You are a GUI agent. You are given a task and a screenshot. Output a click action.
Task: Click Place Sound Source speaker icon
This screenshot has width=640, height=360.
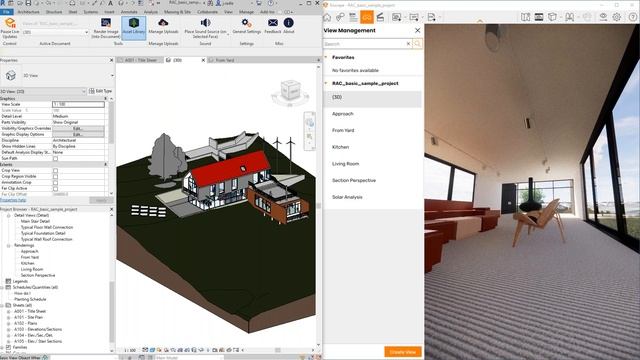[x=205, y=22]
